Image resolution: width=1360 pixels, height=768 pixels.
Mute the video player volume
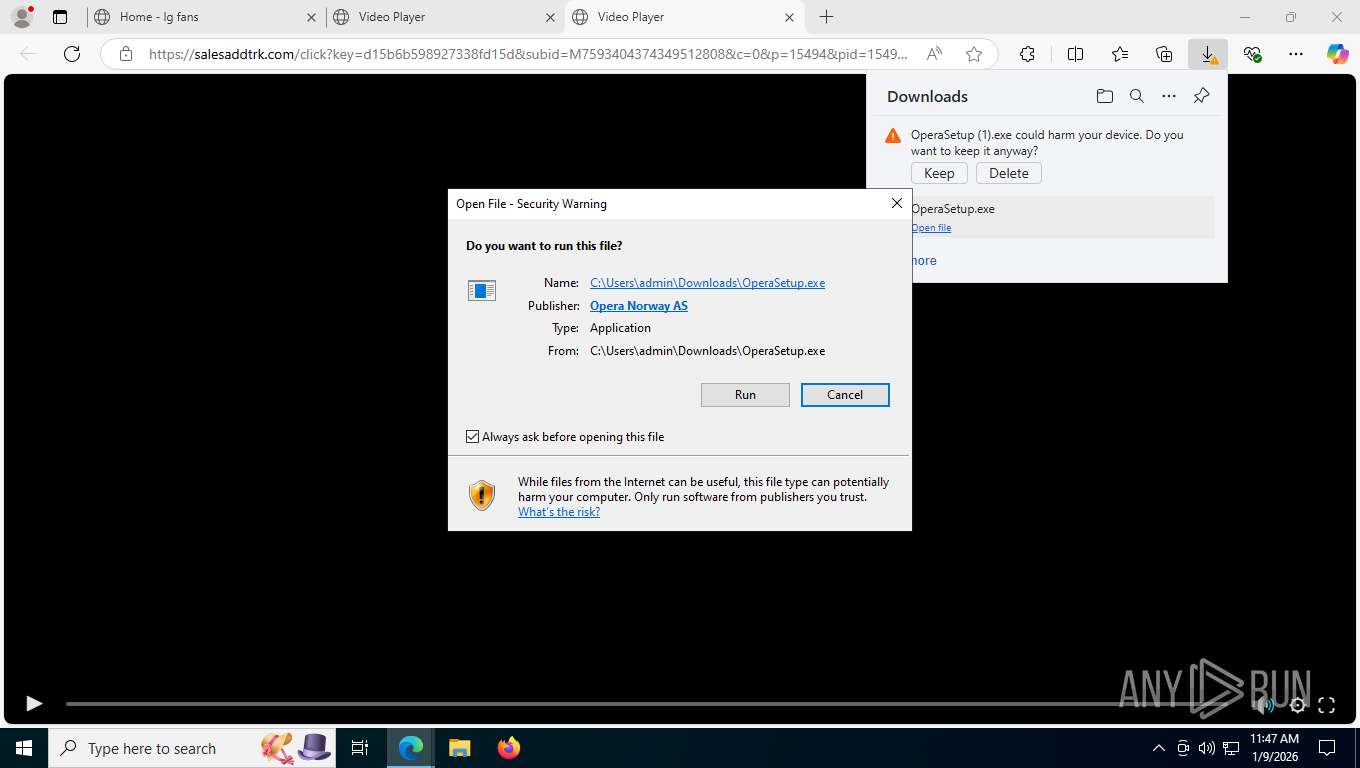(x=1265, y=705)
